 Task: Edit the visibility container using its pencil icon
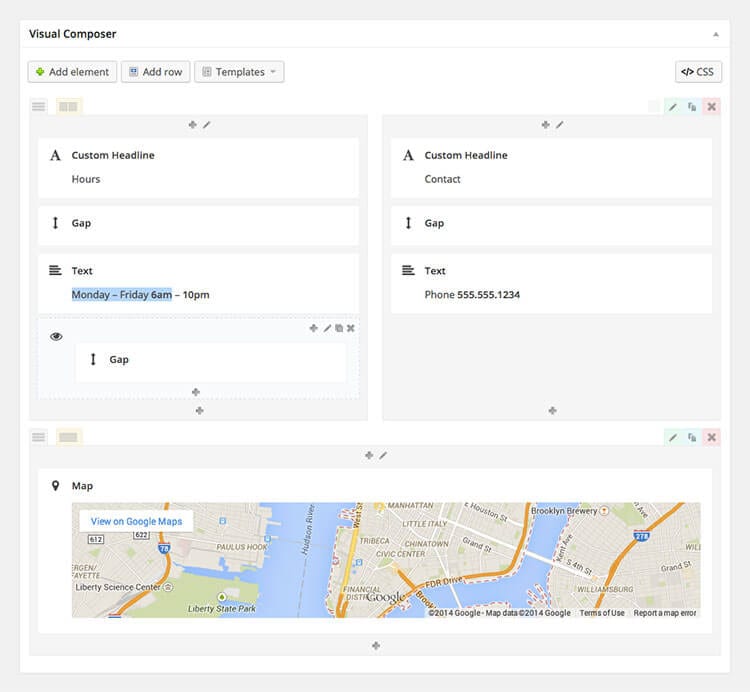pos(327,328)
